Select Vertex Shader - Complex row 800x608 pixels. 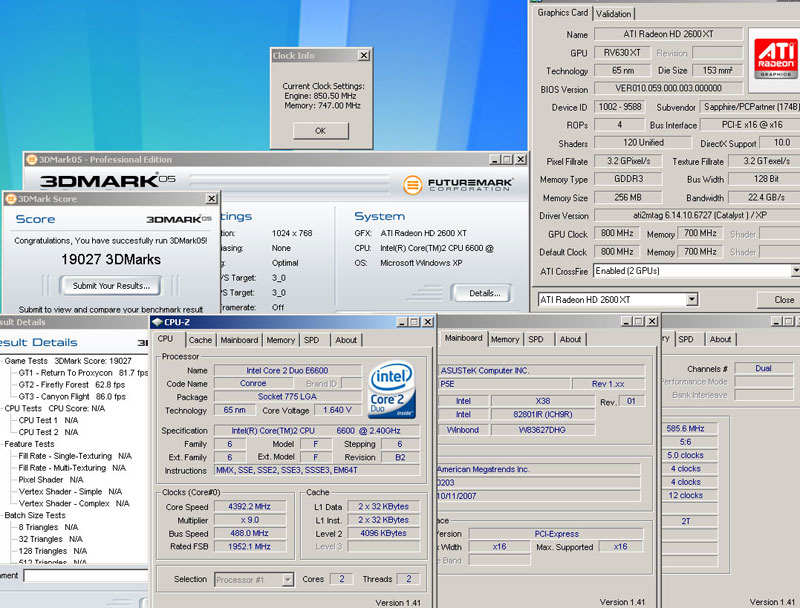click(74, 503)
